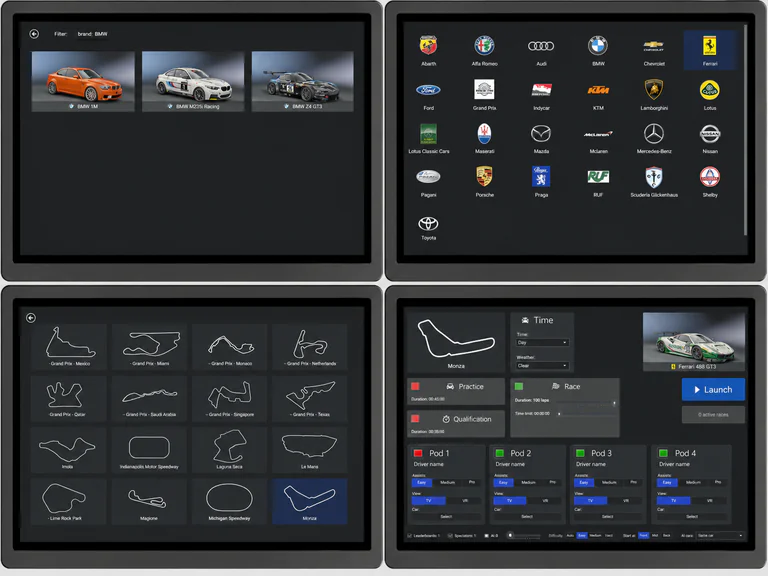This screenshot has width=768, height=576.
Task: Choose the Lotus Classic Cars logo
Action: click(x=428, y=134)
